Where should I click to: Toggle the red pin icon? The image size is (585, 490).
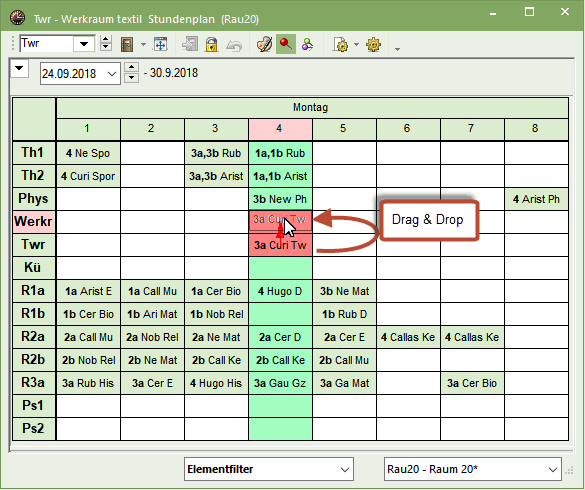[286, 44]
